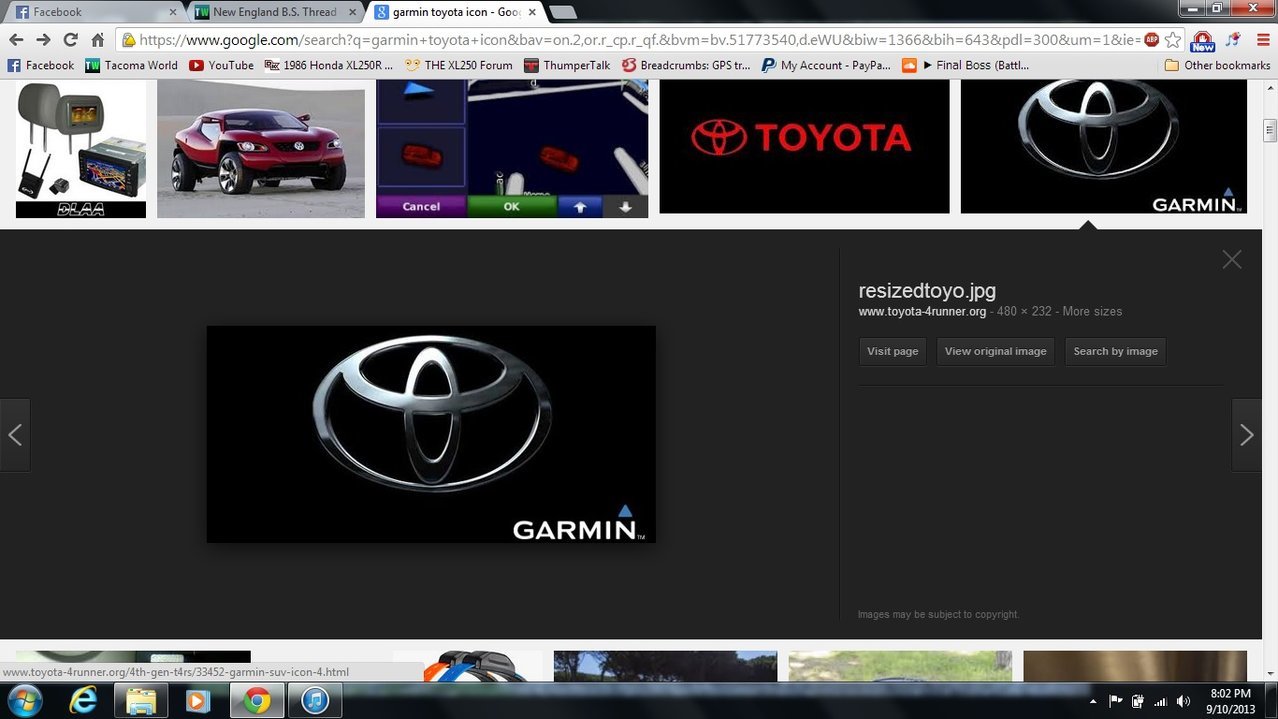This screenshot has height=719, width=1278.
Task: Open the Chrome menu hamburger icon
Action: click(x=1263, y=40)
